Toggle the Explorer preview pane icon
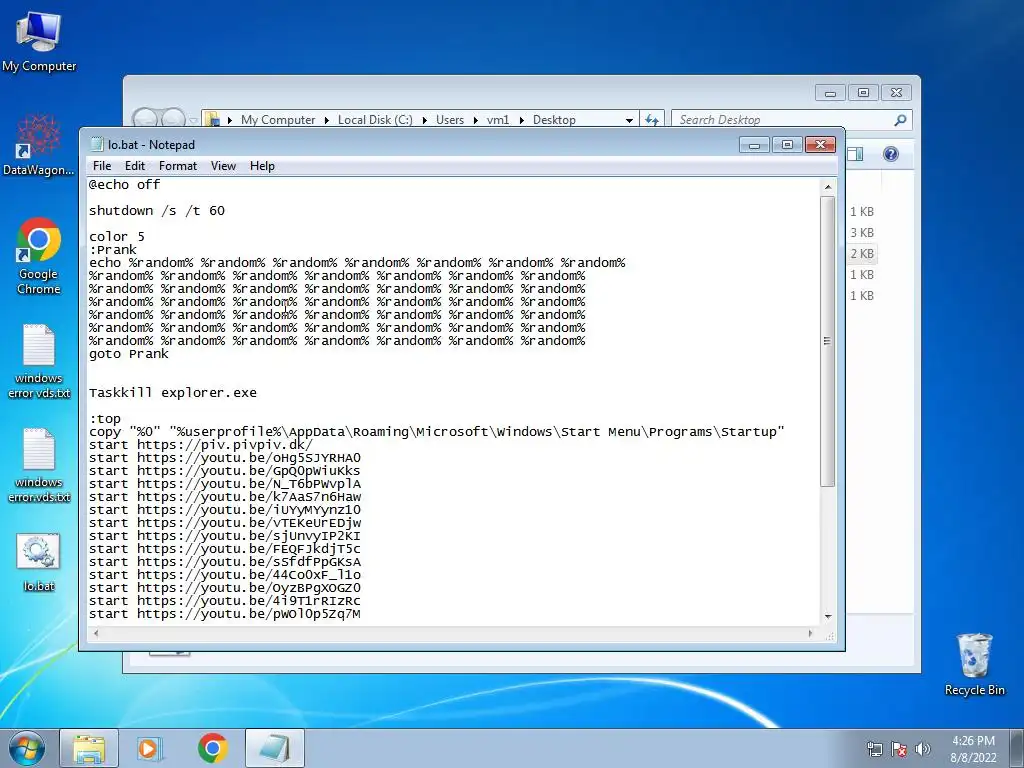Viewport: 1024px width, 768px height. point(855,154)
